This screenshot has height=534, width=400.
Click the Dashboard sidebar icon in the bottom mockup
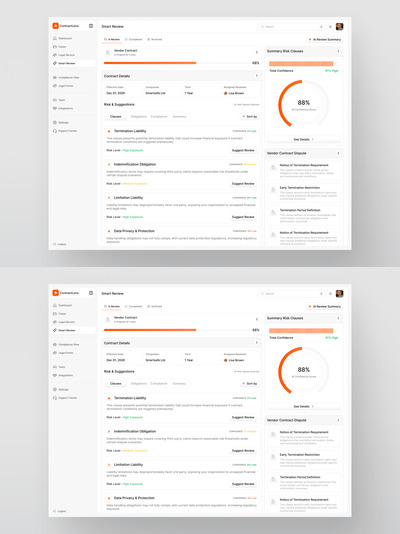click(x=55, y=305)
